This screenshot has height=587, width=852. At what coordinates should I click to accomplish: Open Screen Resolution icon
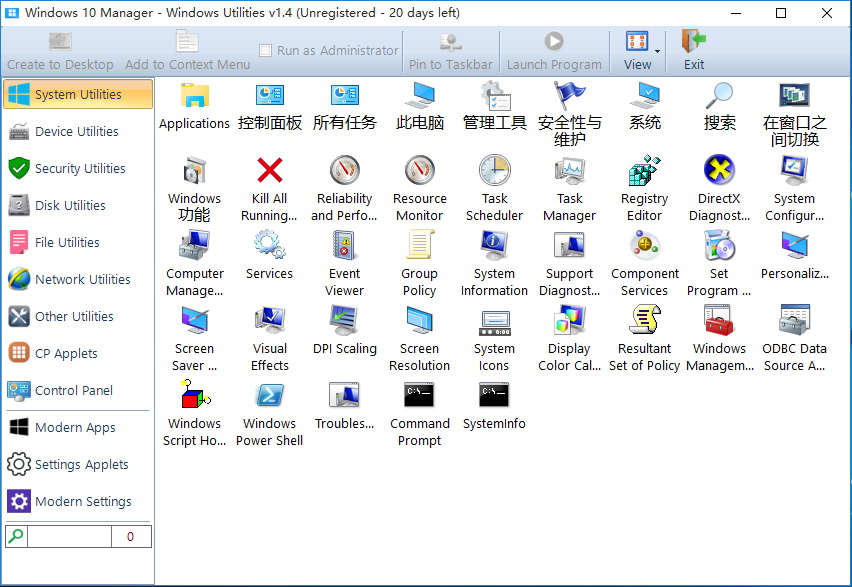click(x=419, y=320)
